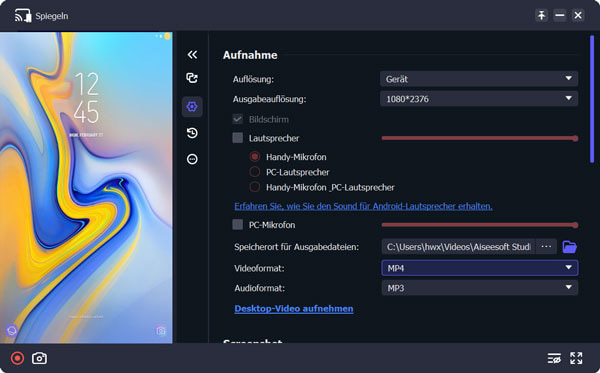Tap the camera shortcut on phone lockscreen
Image resolution: width=600 pixels, height=373 pixels.
(161, 331)
